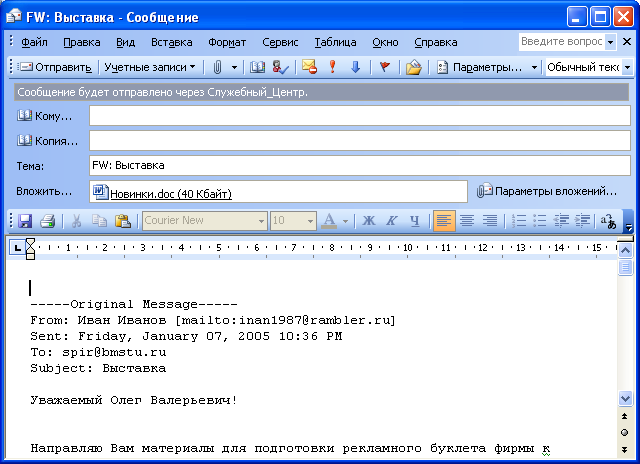Image resolution: width=640 pixels, height=464 pixels.
Task: Click the Copy icon
Action: click(99, 221)
